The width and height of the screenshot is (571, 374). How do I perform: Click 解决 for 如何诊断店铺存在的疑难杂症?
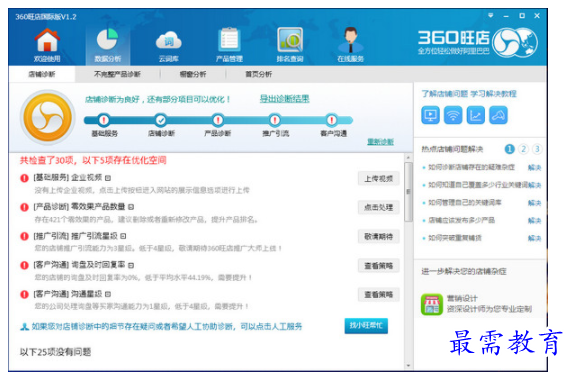pos(535,168)
